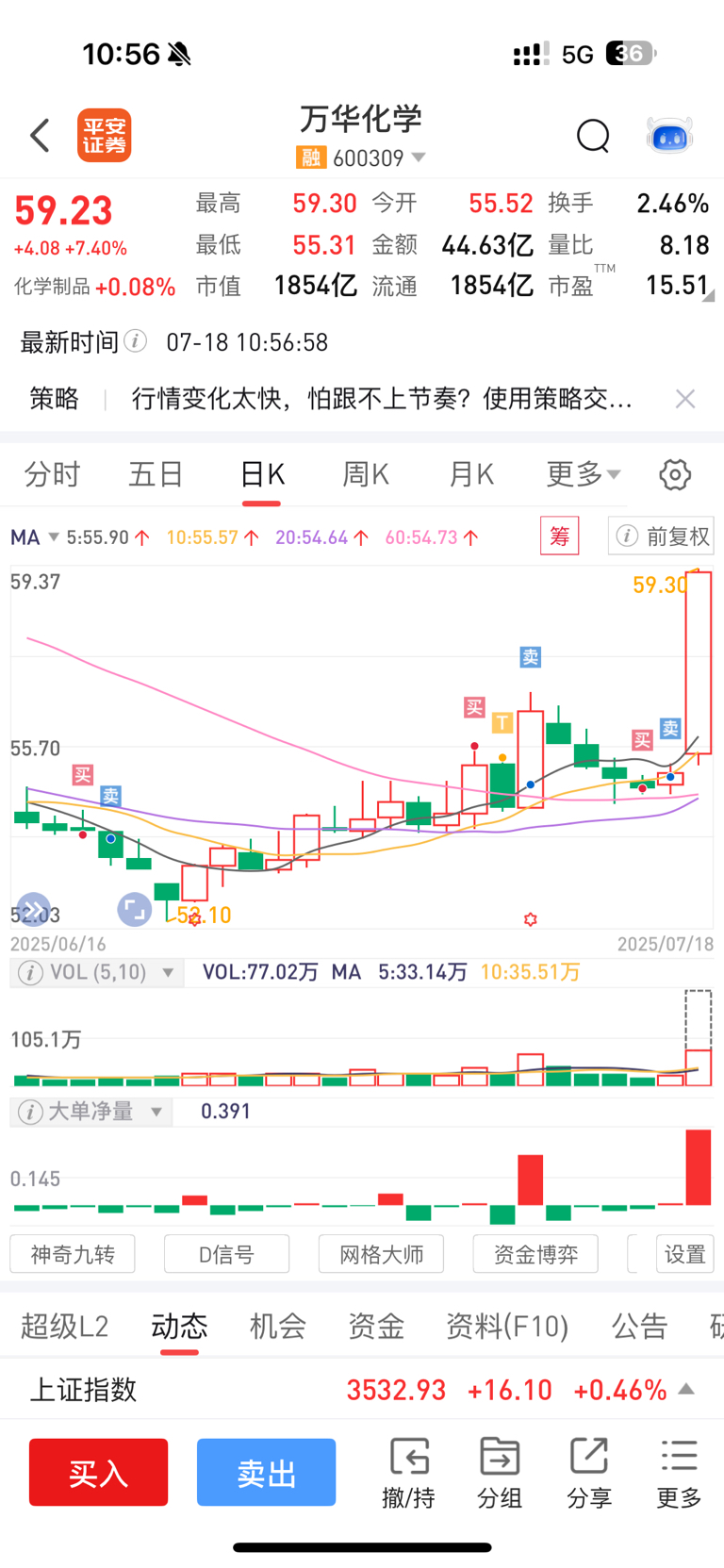724x1568 pixels.
Task: Open chart settings gear icon
Action: click(x=675, y=474)
